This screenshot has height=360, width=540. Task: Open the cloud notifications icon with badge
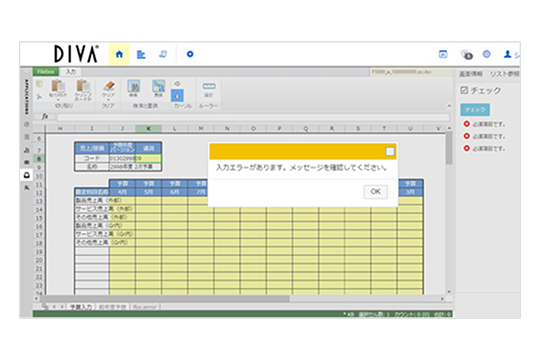point(467,54)
